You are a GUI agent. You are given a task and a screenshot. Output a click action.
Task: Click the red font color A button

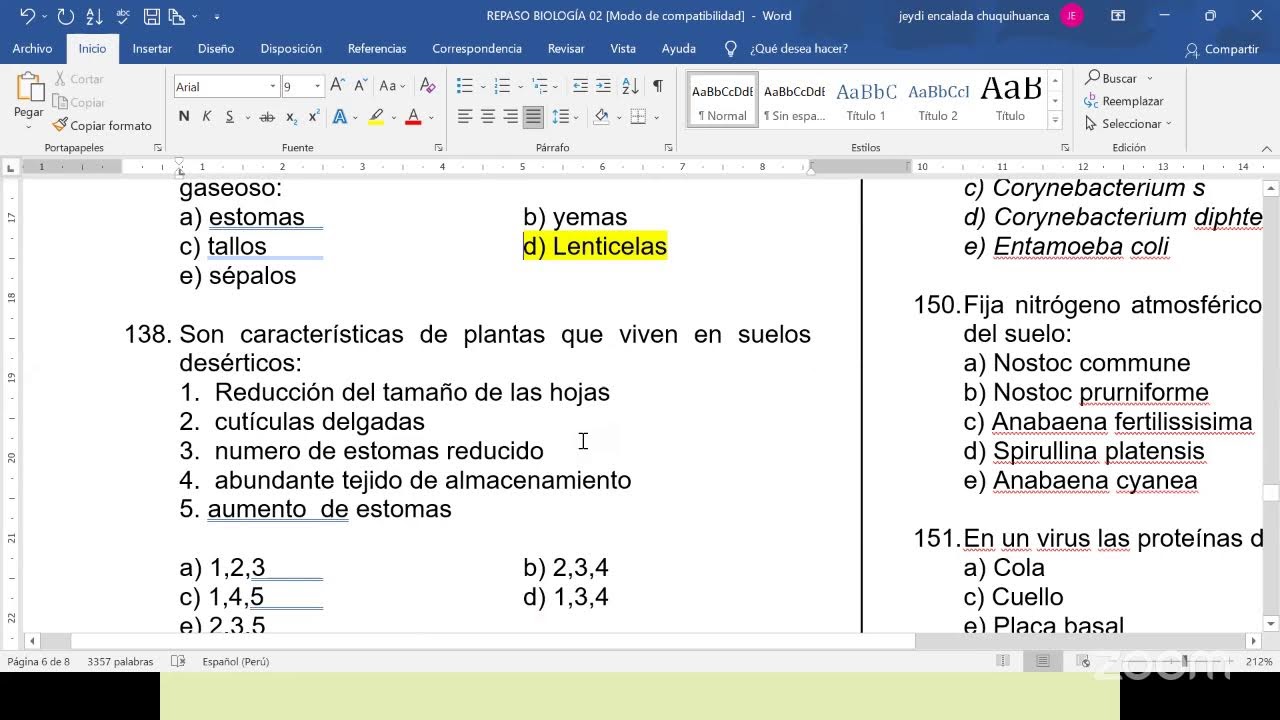413,117
